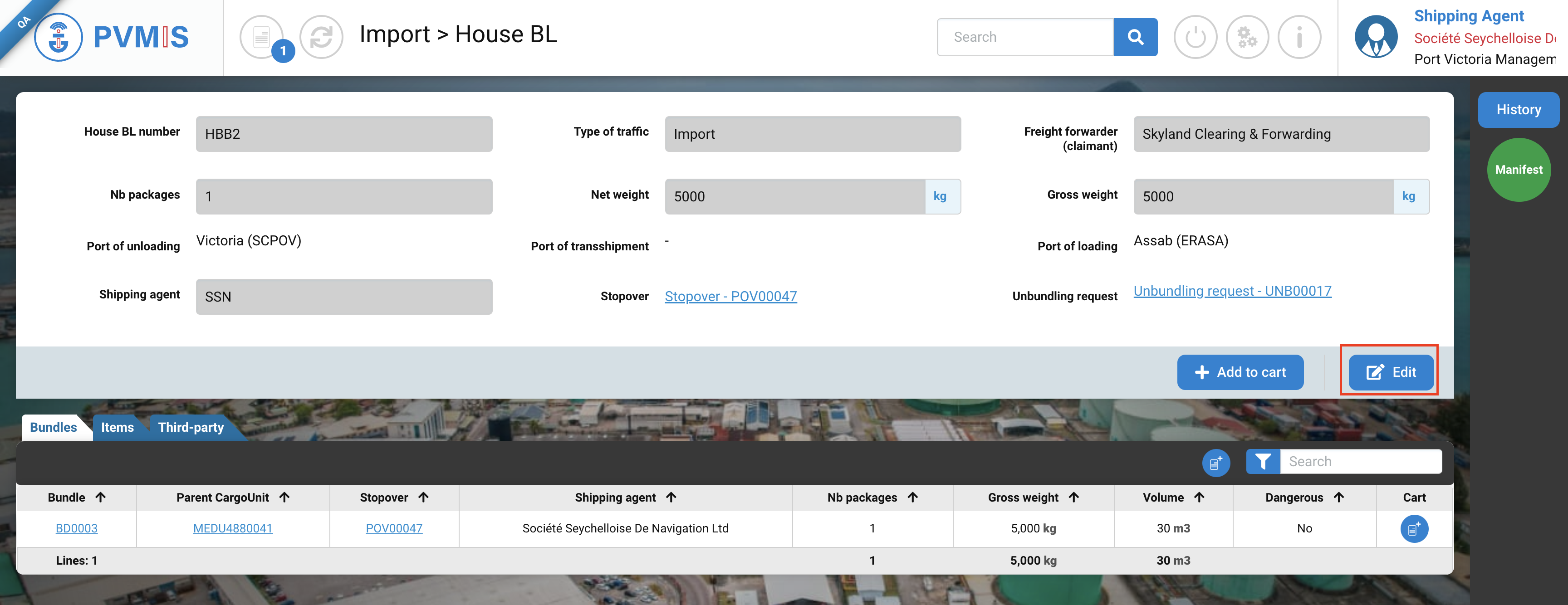Open the cart document icon with badge
This screenshot has width=1568, height=605.
tap(262, 37)
